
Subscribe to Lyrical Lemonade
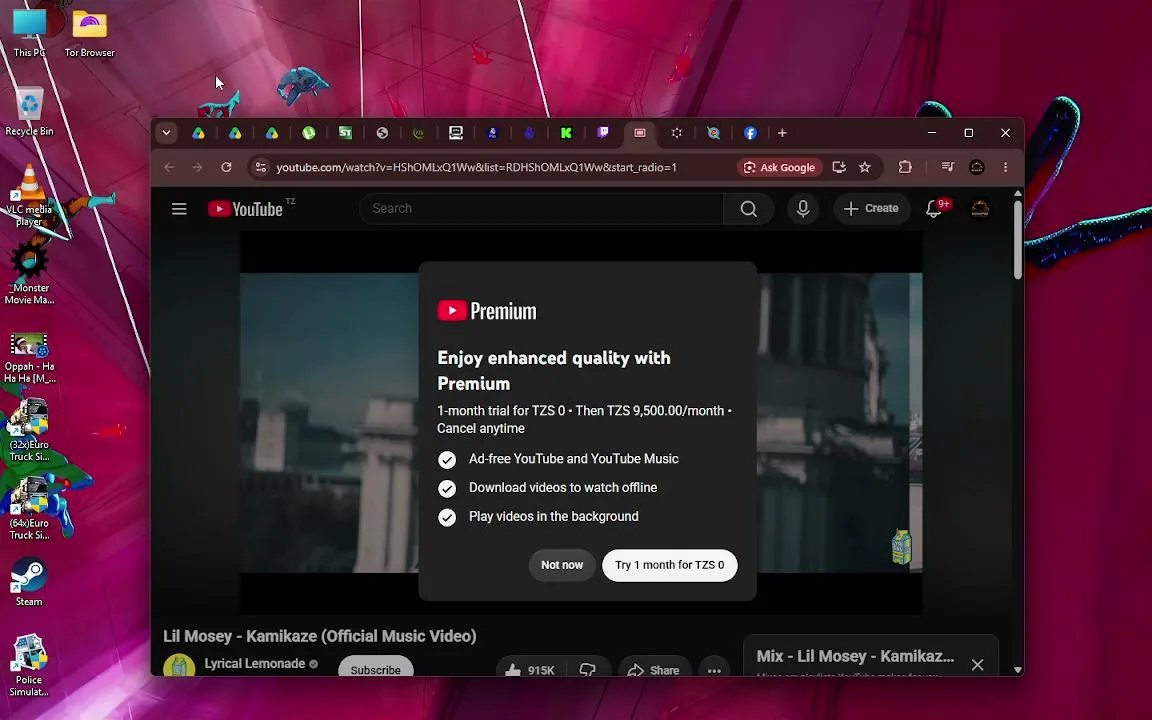[x=375, y=667]
